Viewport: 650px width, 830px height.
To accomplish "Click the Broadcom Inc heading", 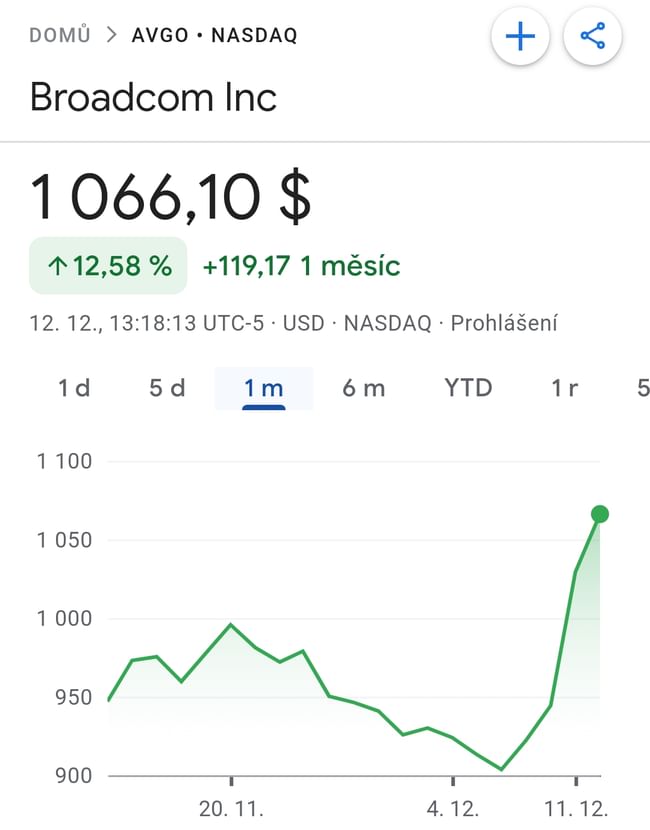I will pos(153,97).
